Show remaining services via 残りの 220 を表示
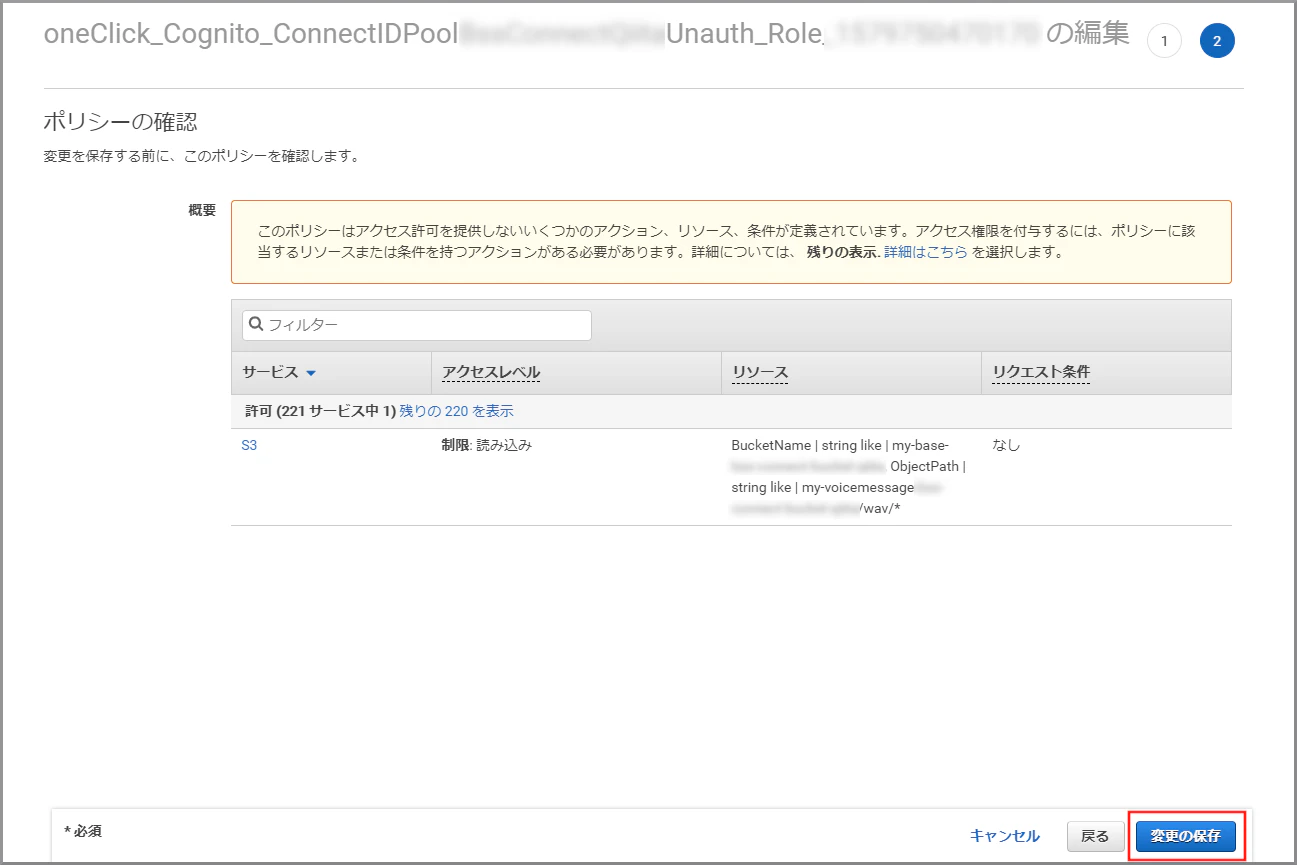This screenshot has height=865, width=1297. click(457, 411)
